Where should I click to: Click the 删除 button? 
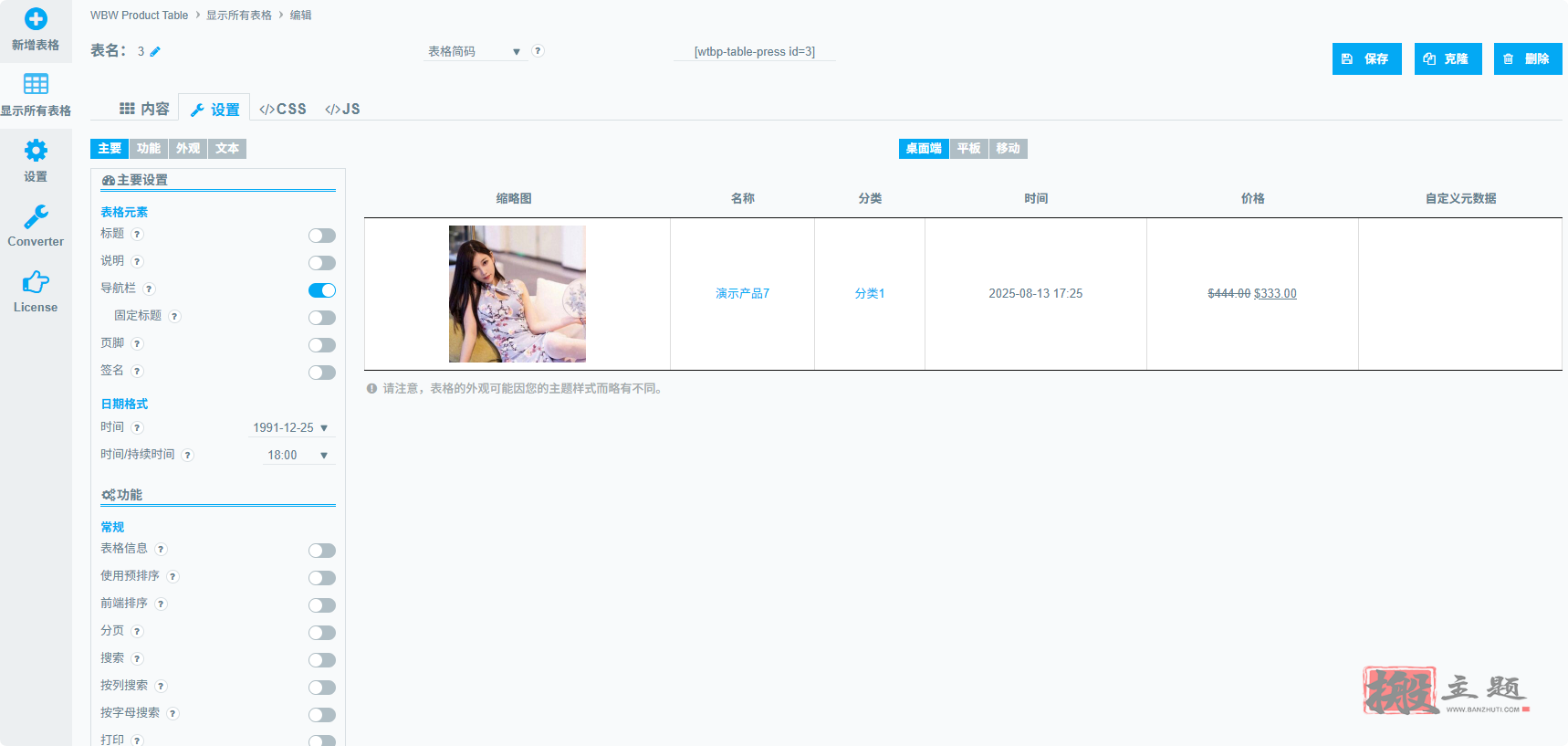(1528, 58)
